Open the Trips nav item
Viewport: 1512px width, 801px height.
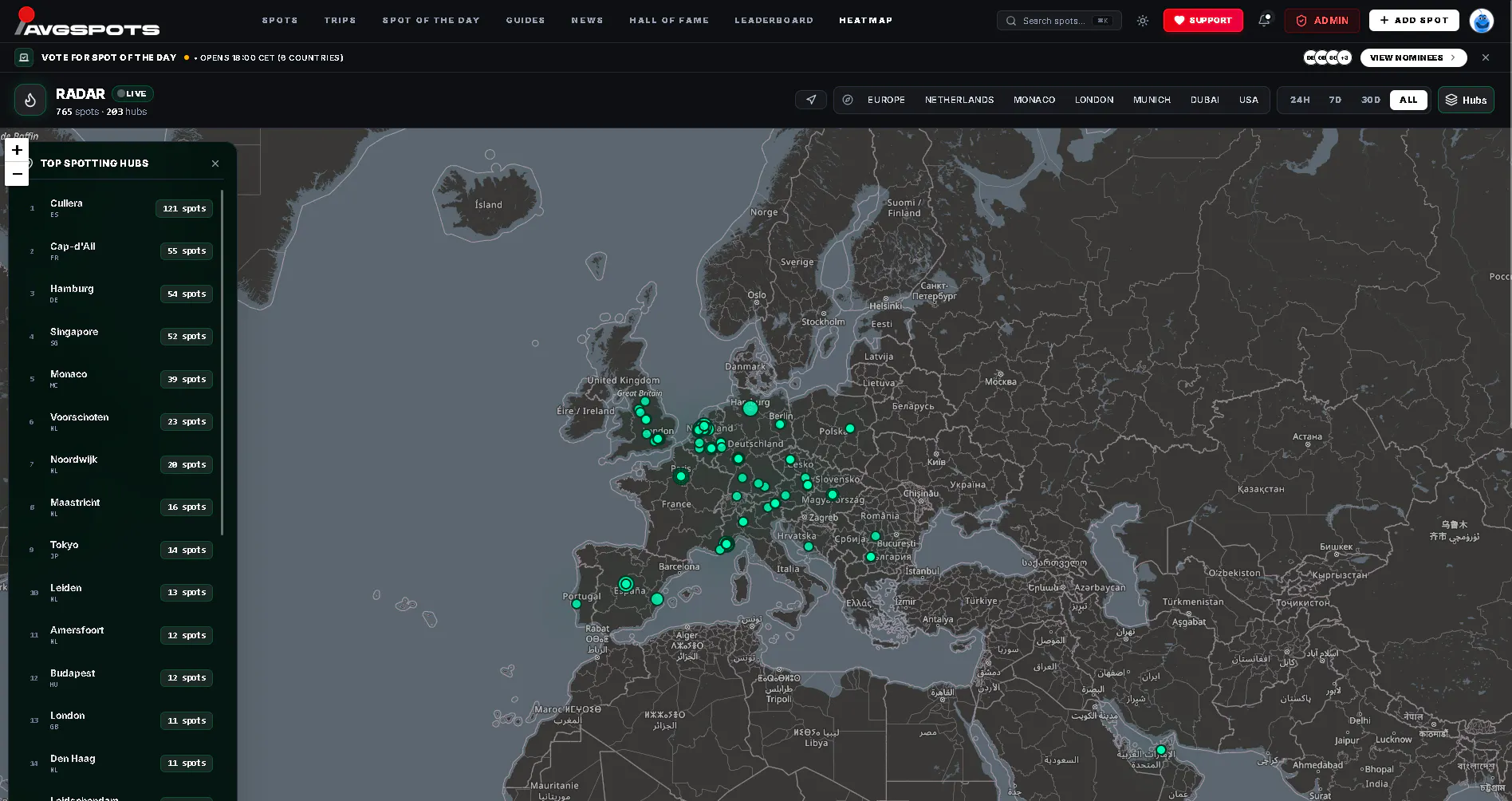(x=341, y=21)
